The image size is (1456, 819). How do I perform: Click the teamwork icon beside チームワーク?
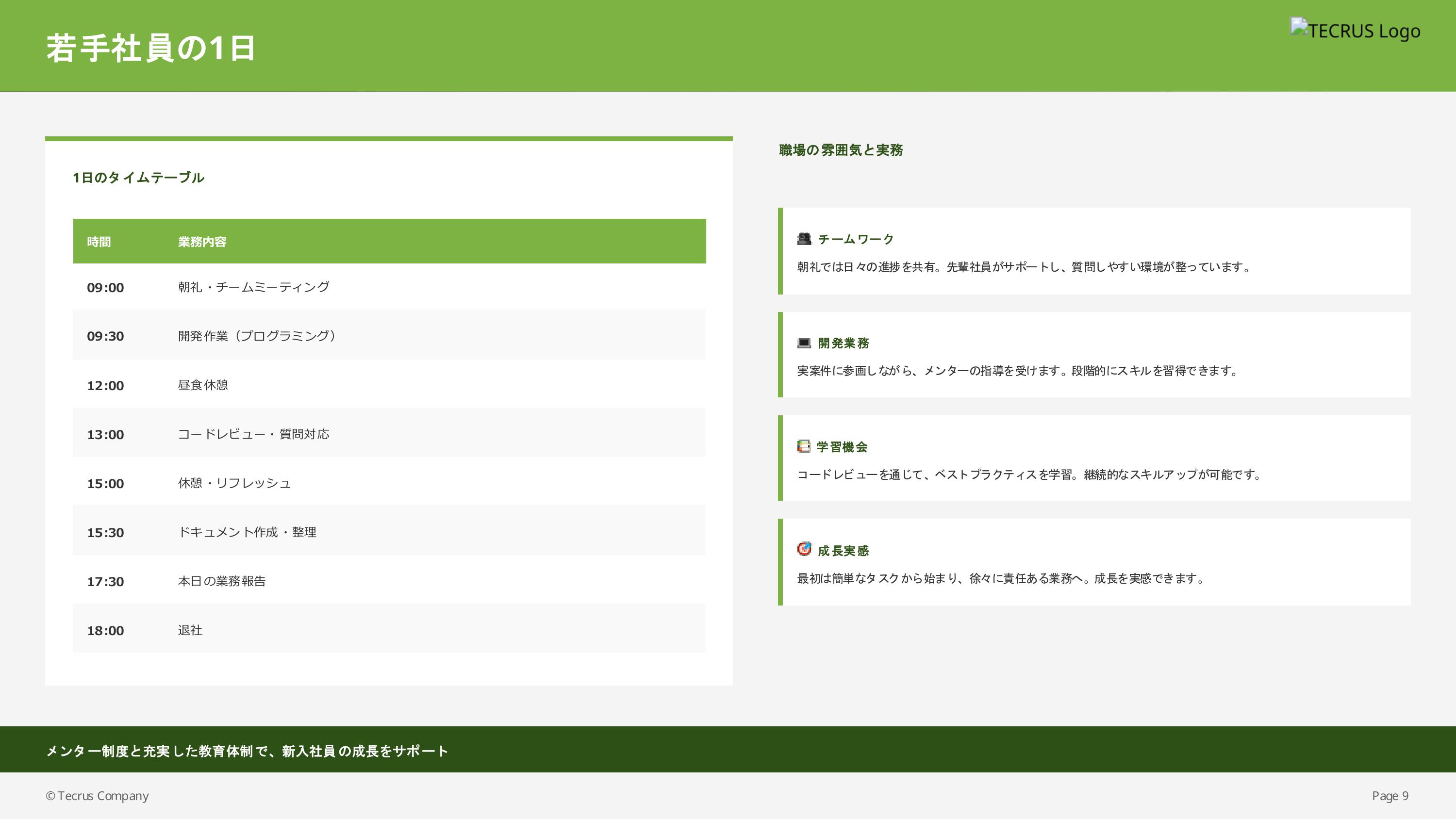804,239
